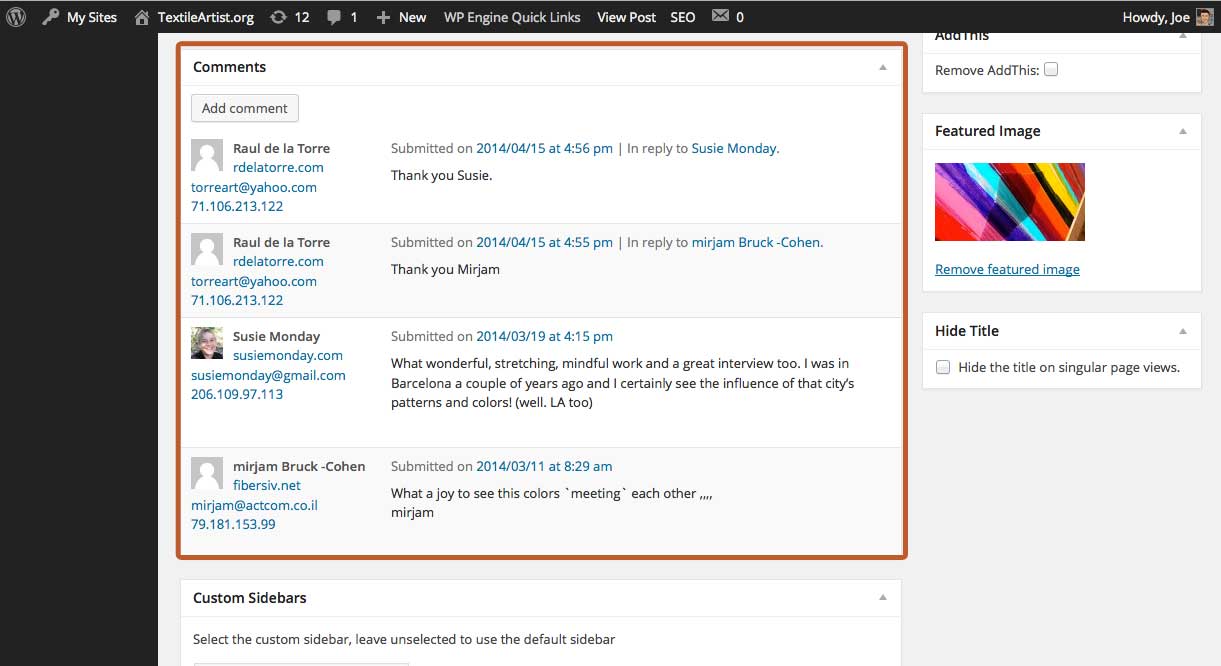Image resolution: width=1221 pixels, height=666 pixels.
Task: Open the My Sites menu
Action: [80, 17]
